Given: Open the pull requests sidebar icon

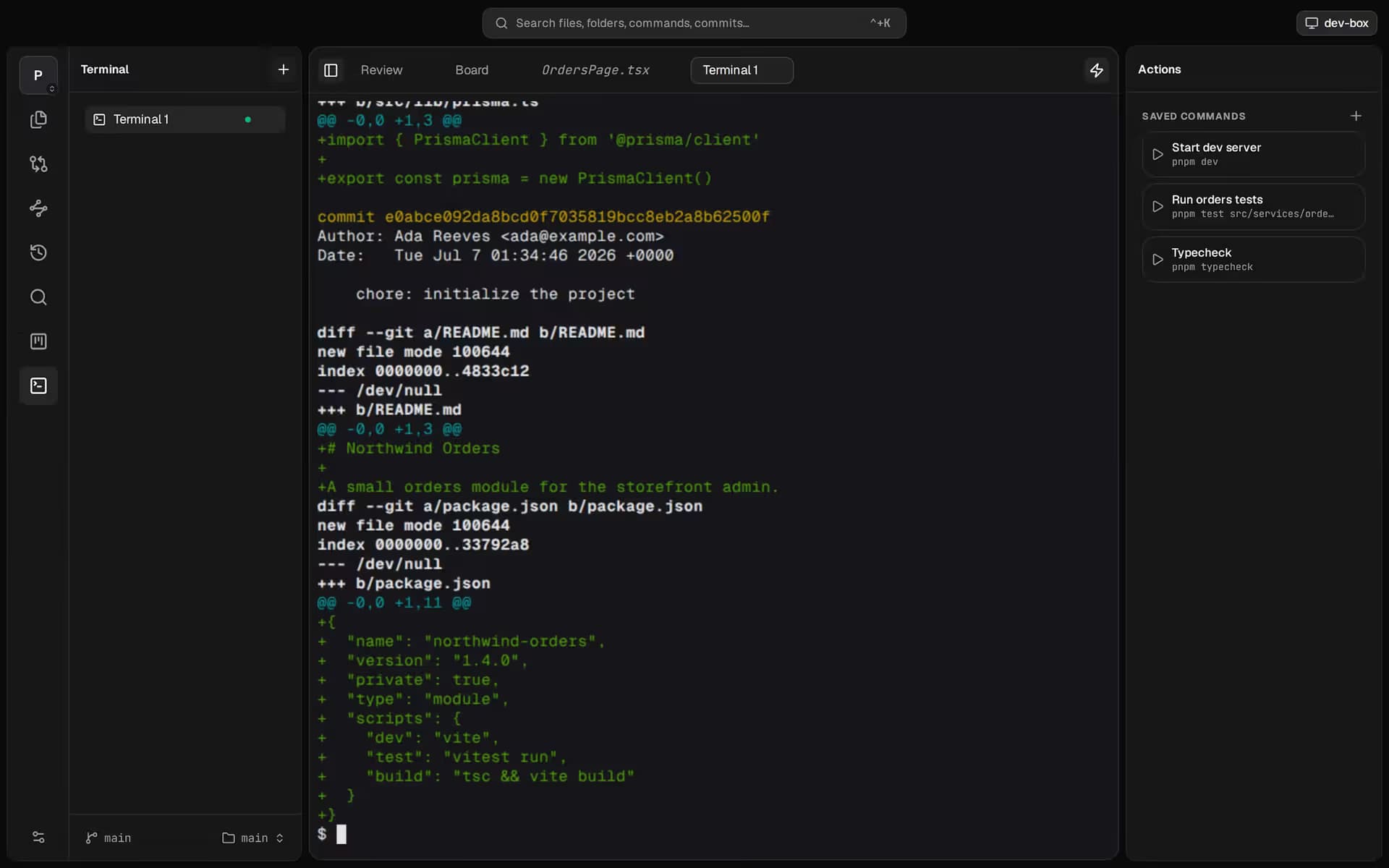Looking at the screenshot, I should click(x=38, y=164).
